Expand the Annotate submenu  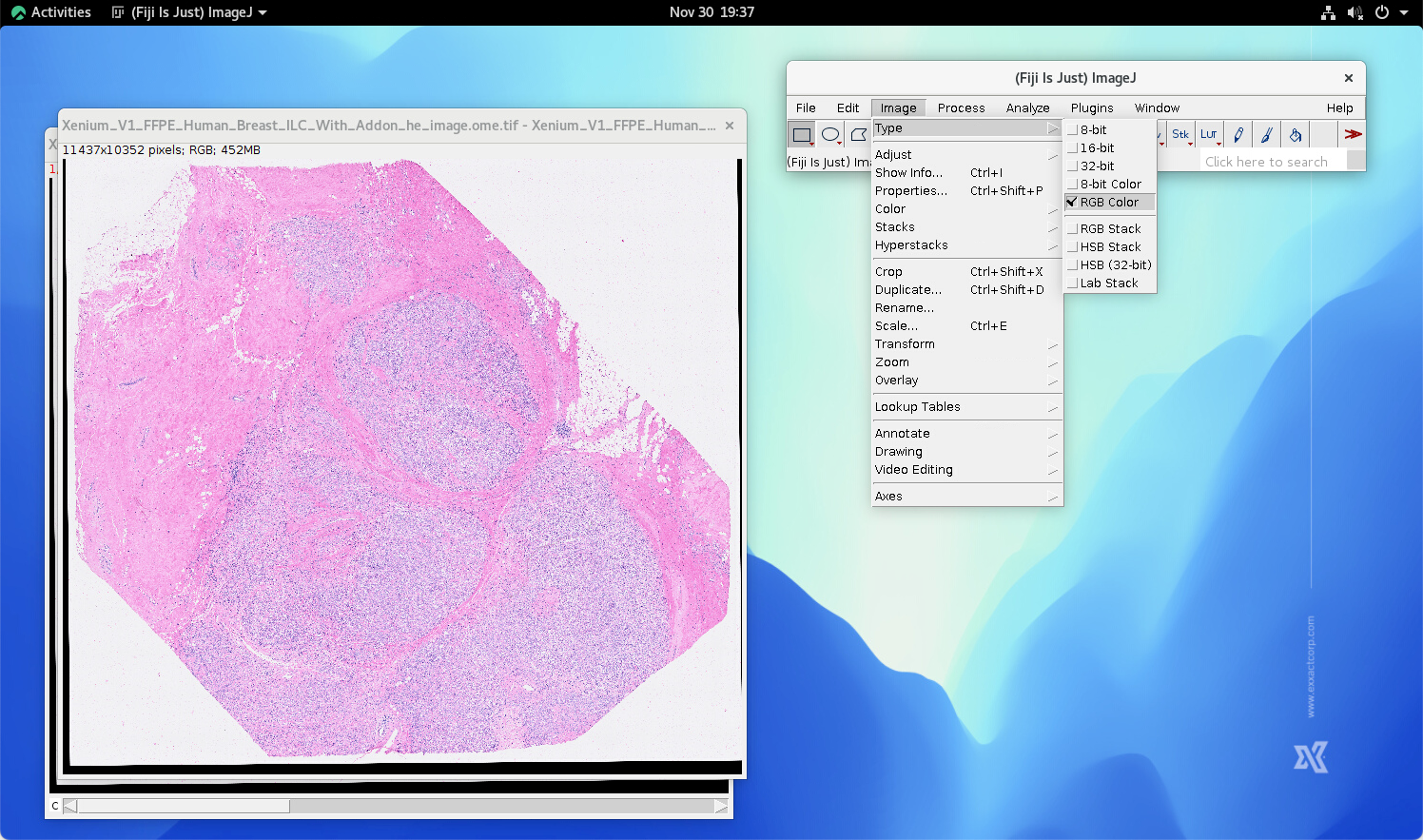(x=966, y=433)
